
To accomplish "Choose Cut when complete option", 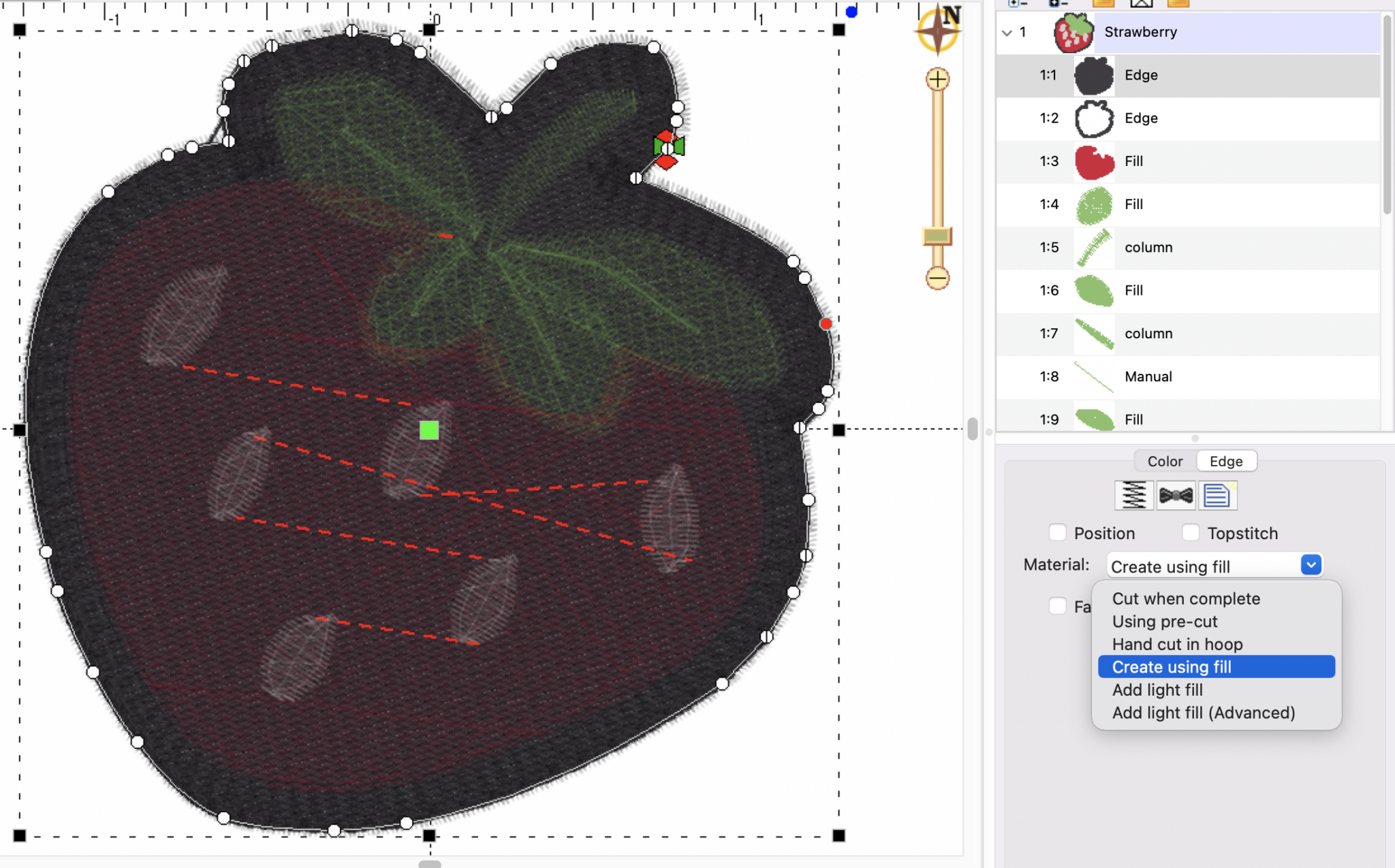I will click(x=1186, y=599).
